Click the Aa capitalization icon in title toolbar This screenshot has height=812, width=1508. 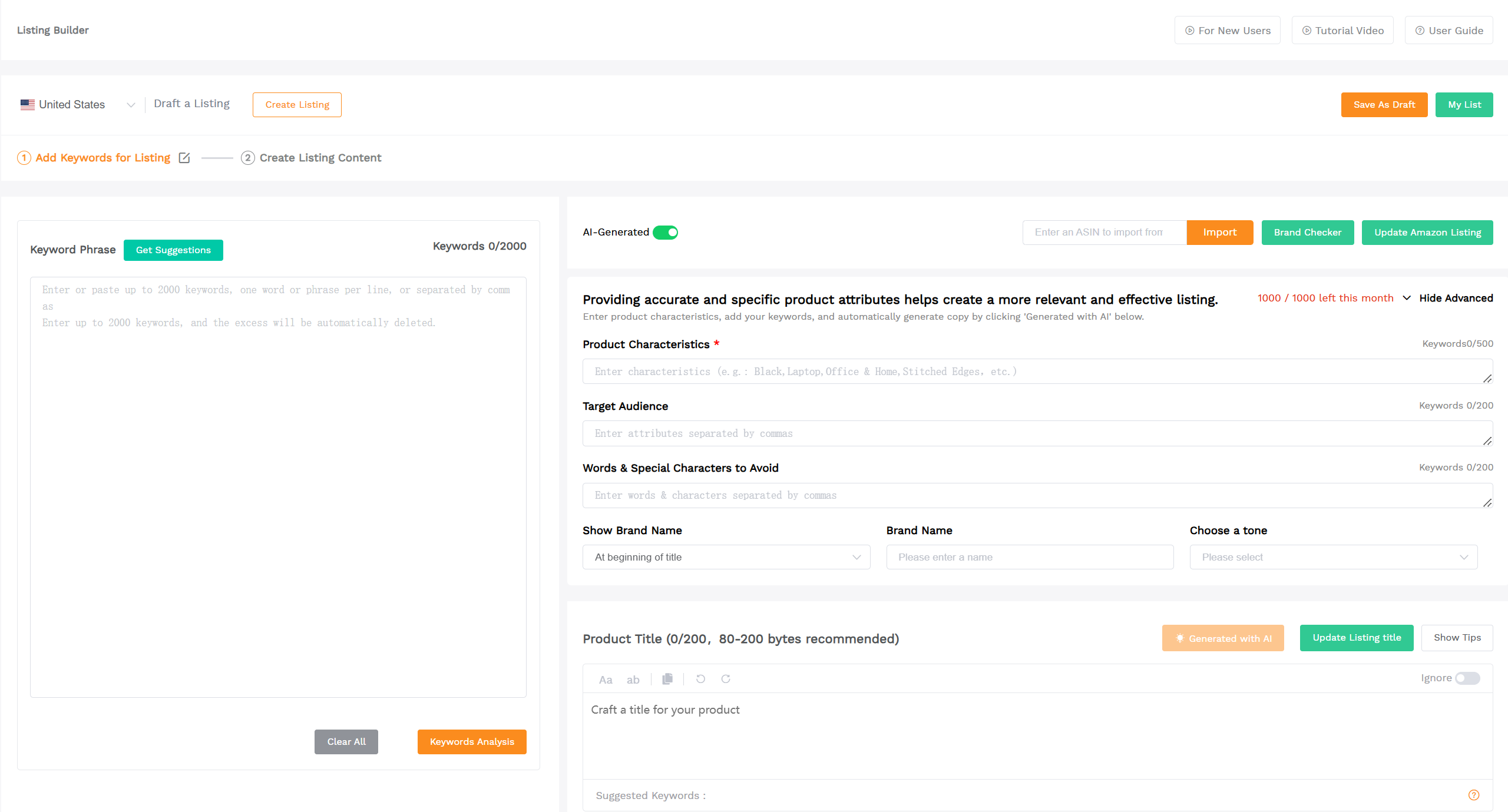605,679
